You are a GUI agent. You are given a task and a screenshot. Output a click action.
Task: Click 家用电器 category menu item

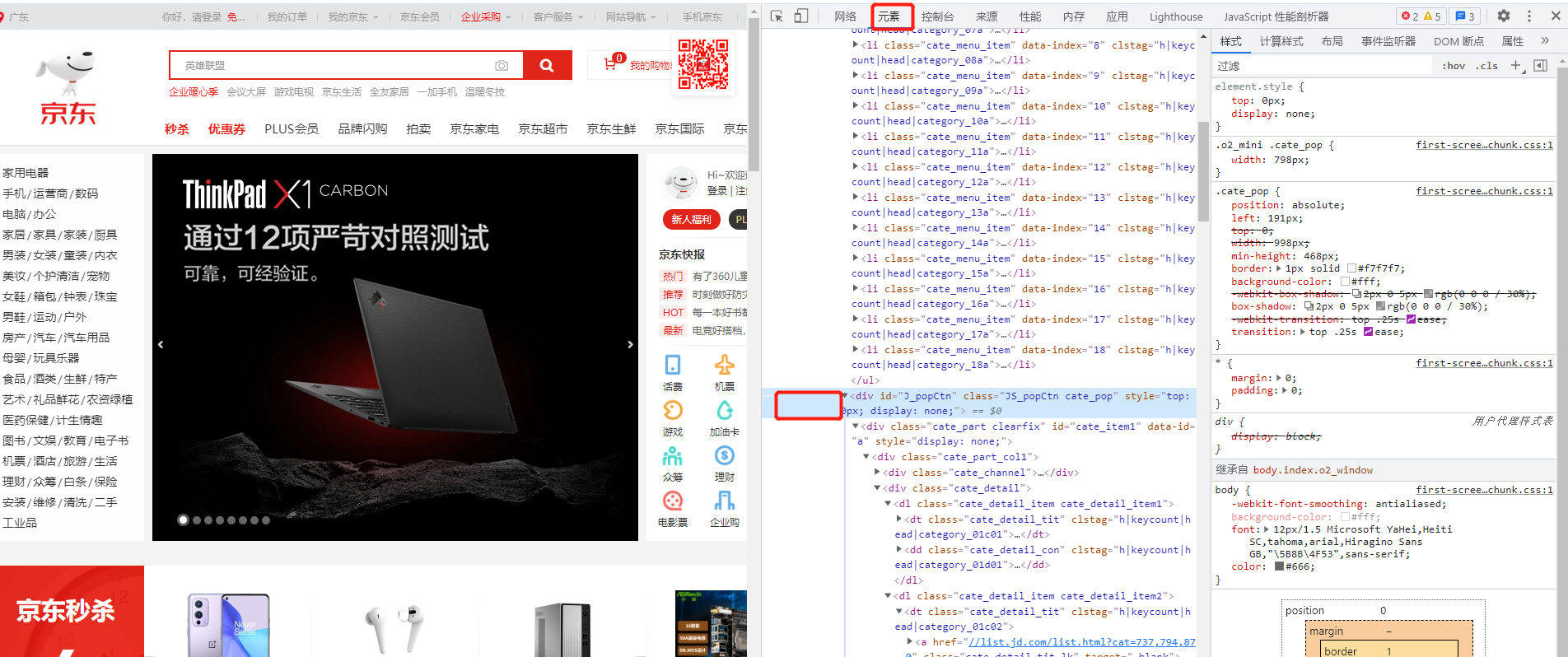(x=26, y=173)
